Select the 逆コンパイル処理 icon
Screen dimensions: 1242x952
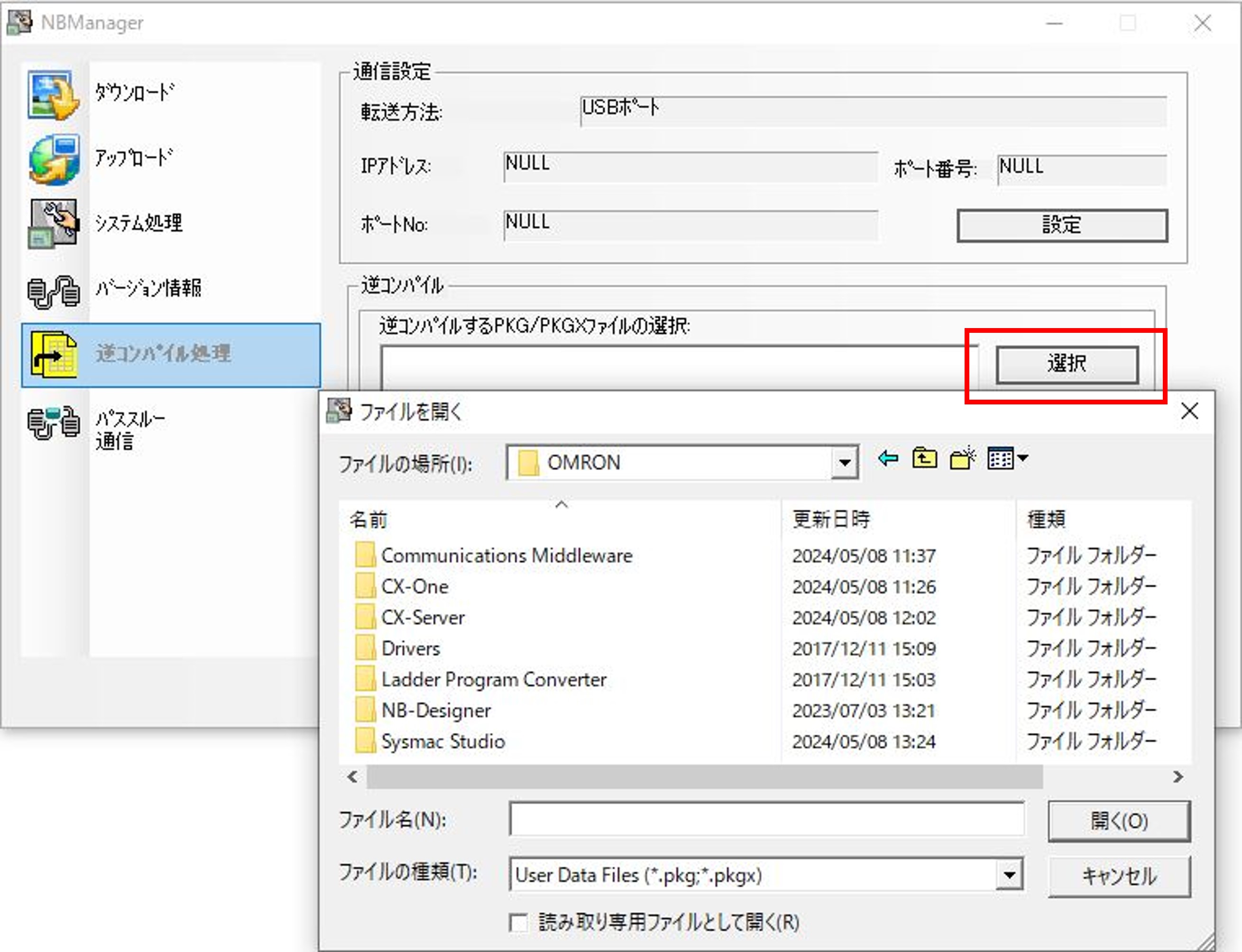(54, 355)
